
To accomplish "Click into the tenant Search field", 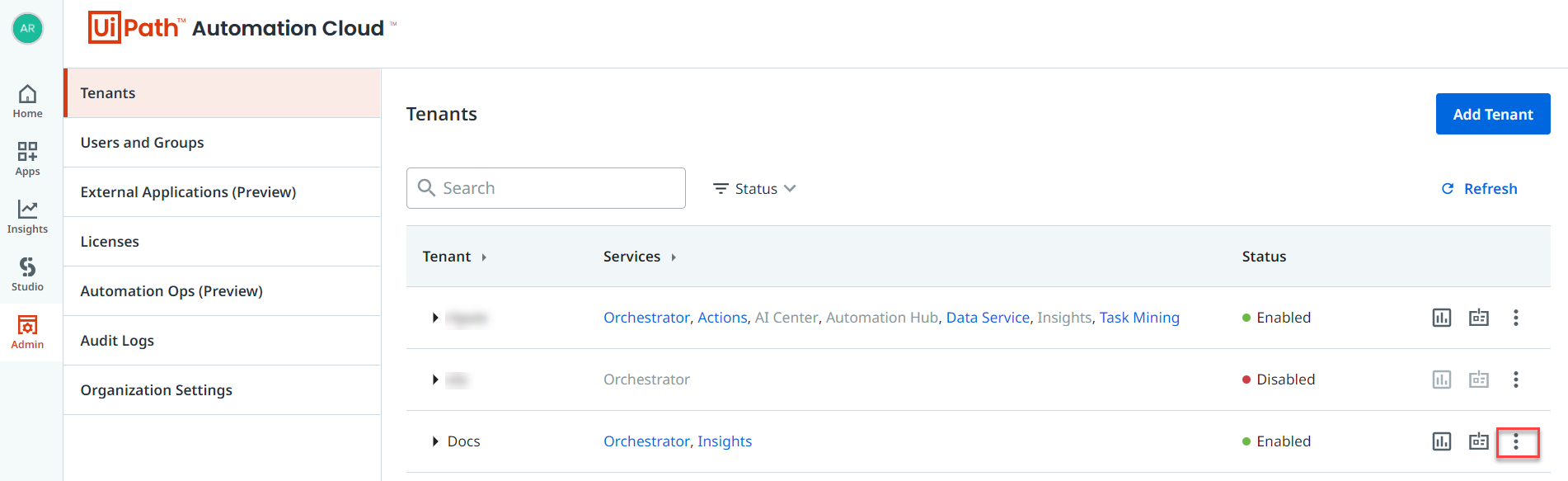I will click(x=546, y=188).
